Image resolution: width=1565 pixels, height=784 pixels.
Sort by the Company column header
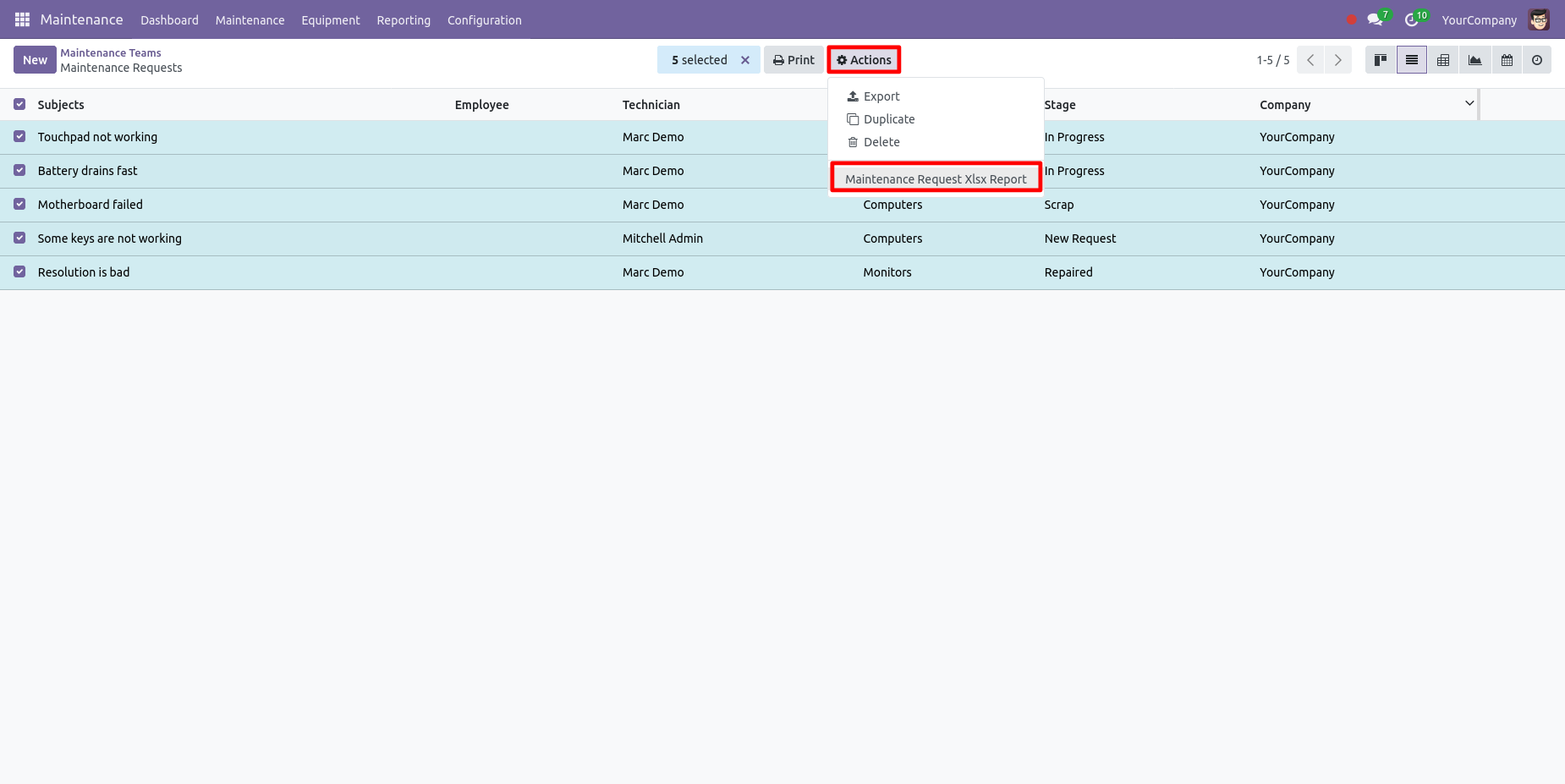[x=1285, y=105]
